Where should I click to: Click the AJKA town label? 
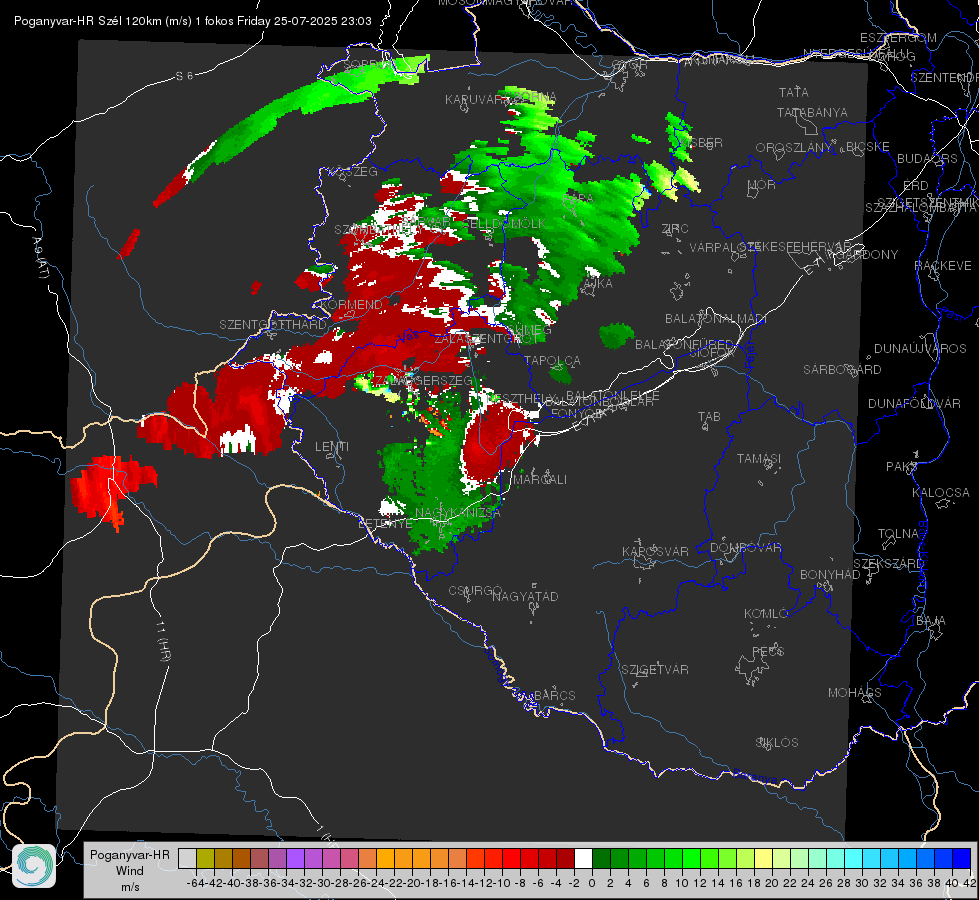[x=598, y=284]
